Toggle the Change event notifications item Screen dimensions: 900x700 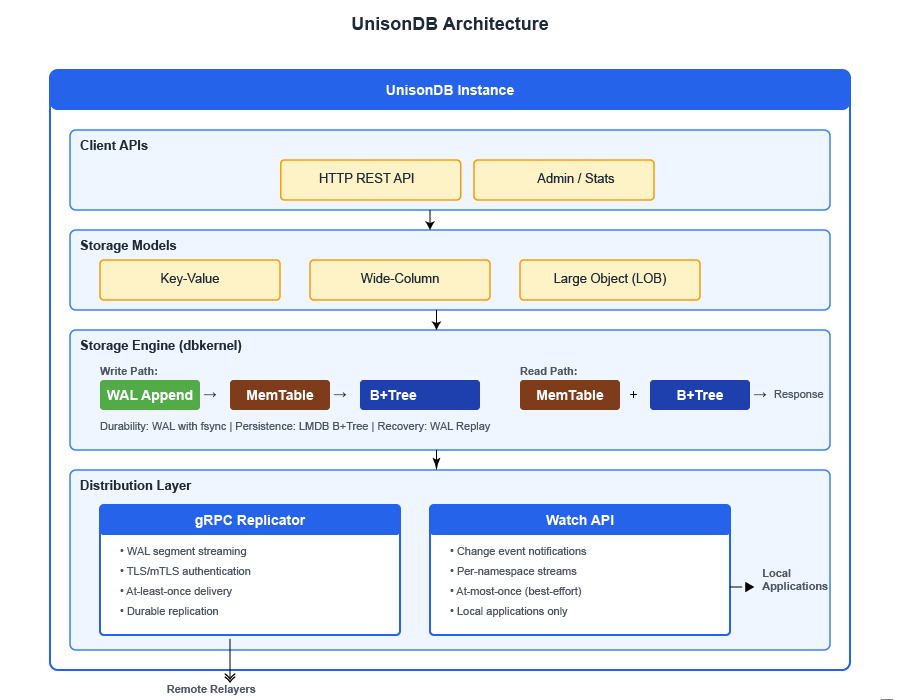pyautogui.click(x=519, y=551)
